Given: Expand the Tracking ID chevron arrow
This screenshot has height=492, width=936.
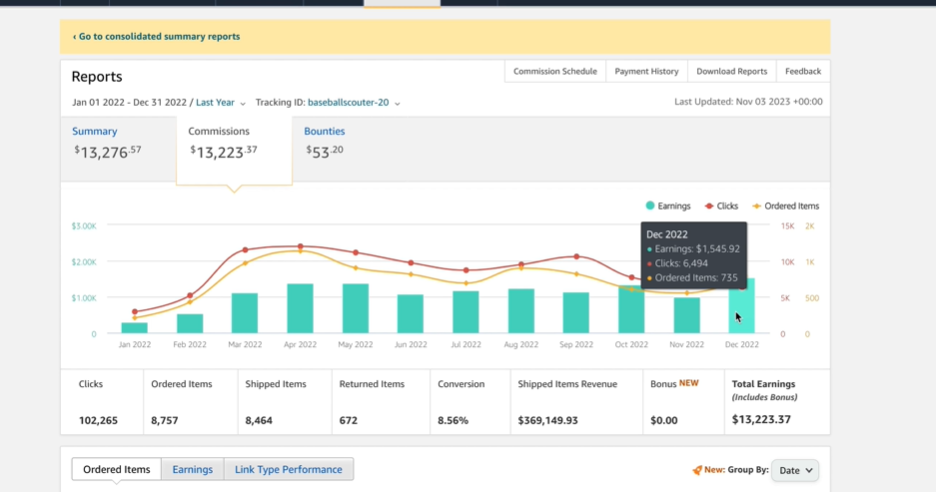Looking at the screenshot, I should [398, 103].
